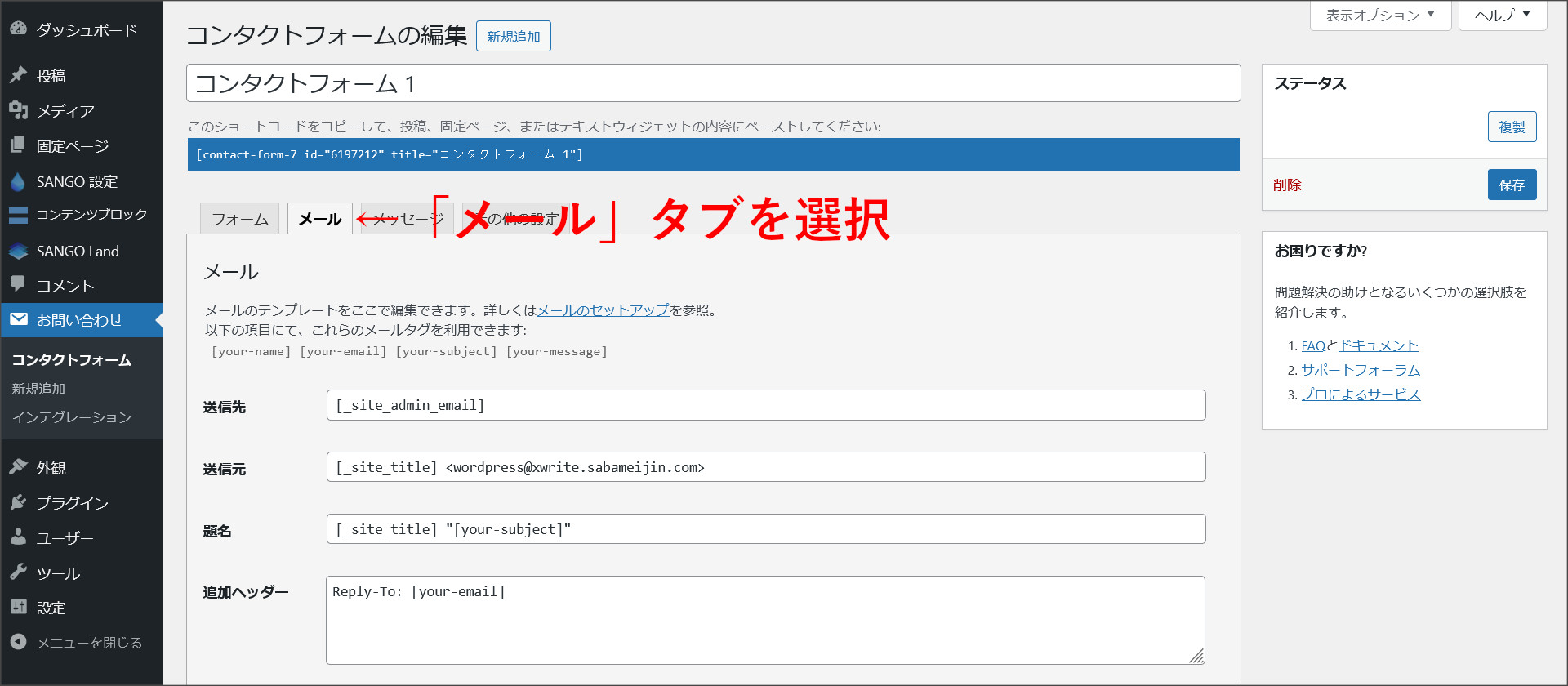Viewport: 1568px width, 686px height.
Task: Open Media via its camera-music icon
Action: tap(18, 110)
